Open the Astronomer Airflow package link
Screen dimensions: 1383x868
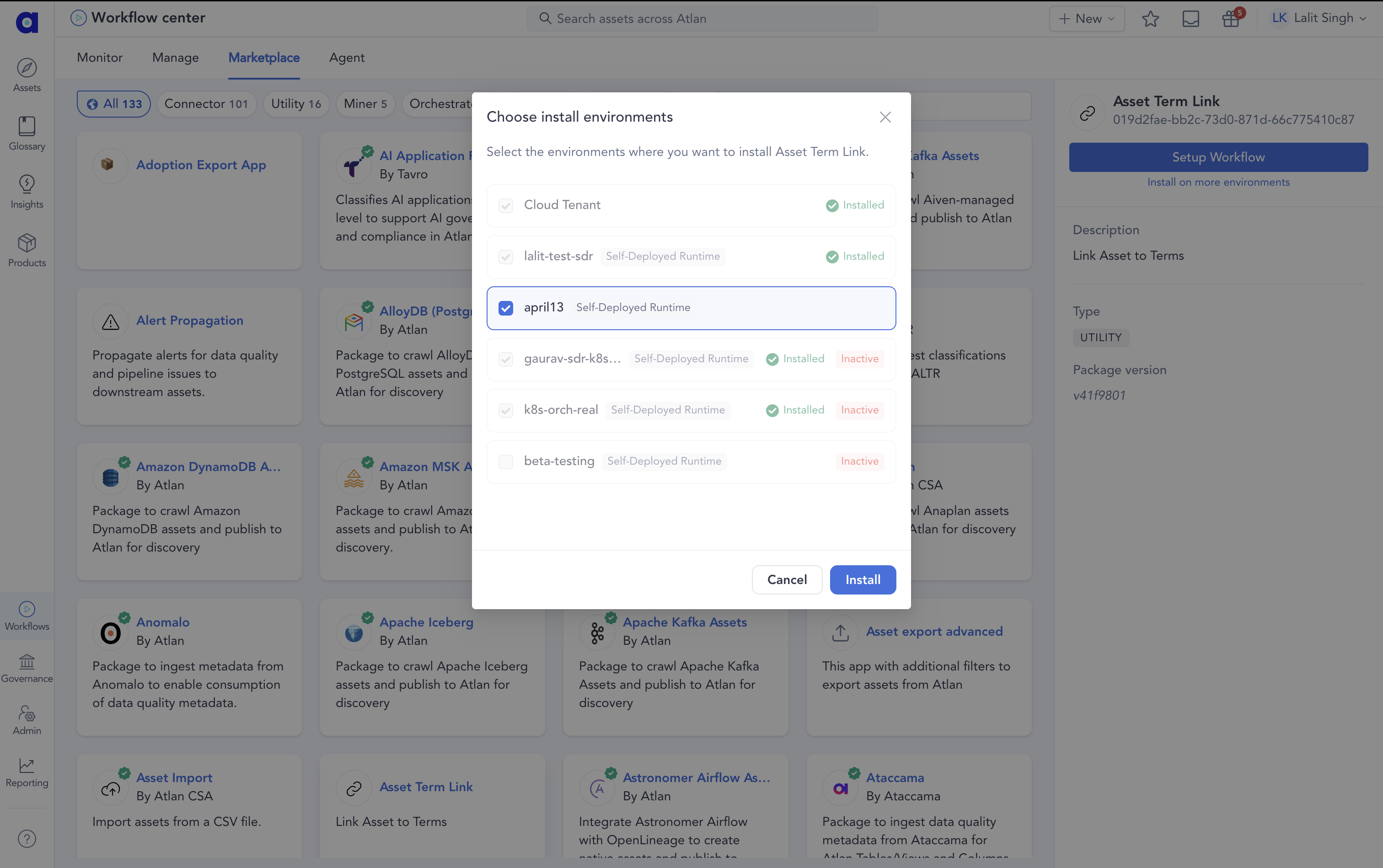click(696, 777)
